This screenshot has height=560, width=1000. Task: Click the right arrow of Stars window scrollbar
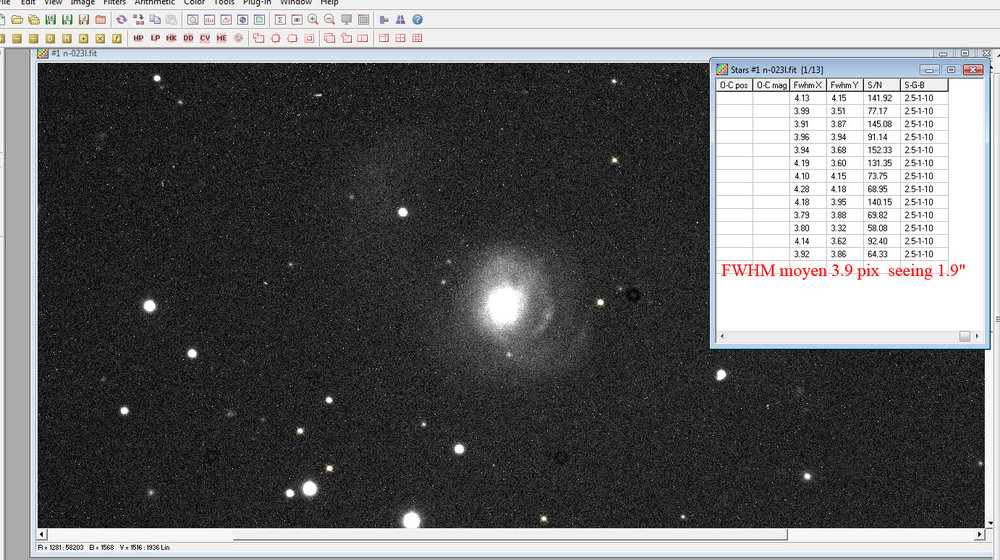tap(977, 336)
